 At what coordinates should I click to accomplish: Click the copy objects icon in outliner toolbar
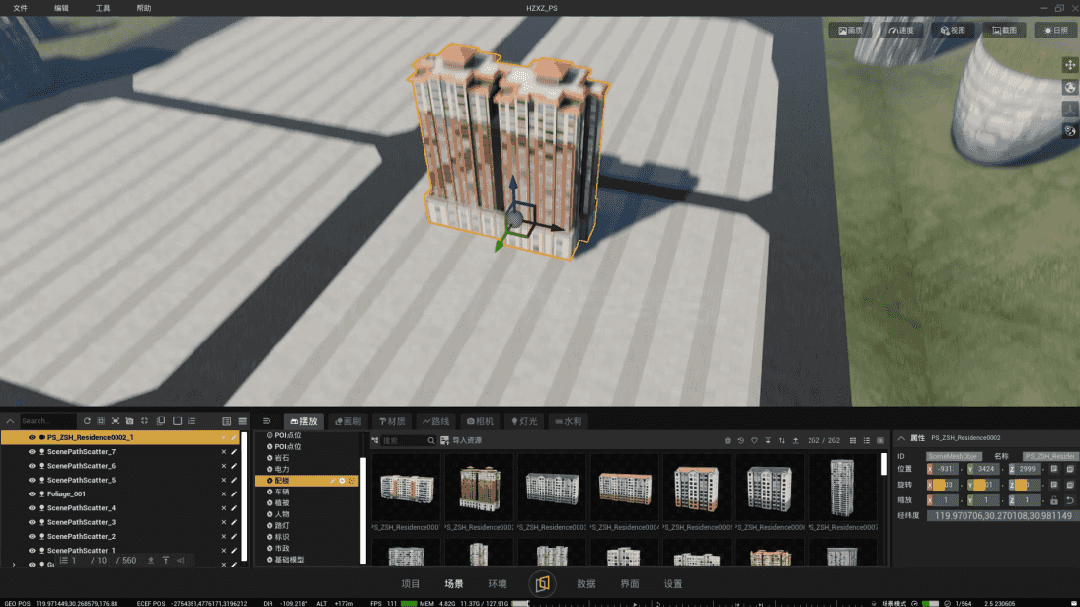[x=160, y=421]
